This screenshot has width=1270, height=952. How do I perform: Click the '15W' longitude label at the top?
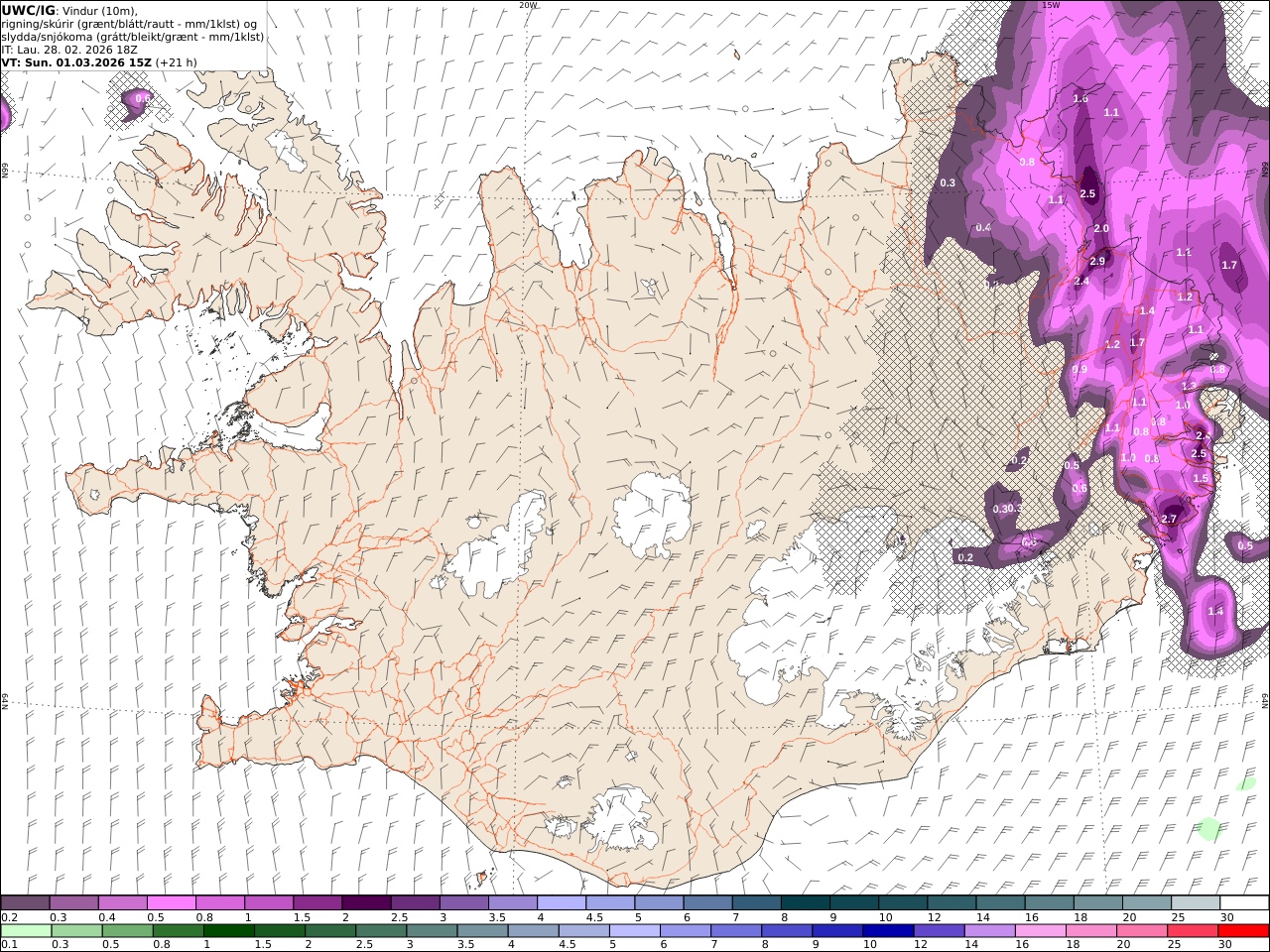pos(1051,5)
